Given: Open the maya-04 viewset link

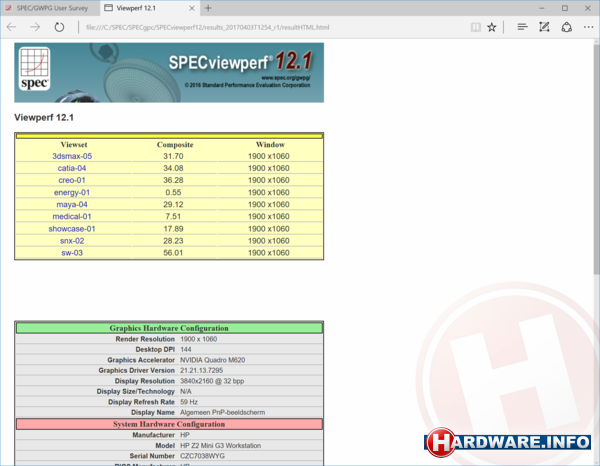Looking at the screenshot, I should 72,205.
